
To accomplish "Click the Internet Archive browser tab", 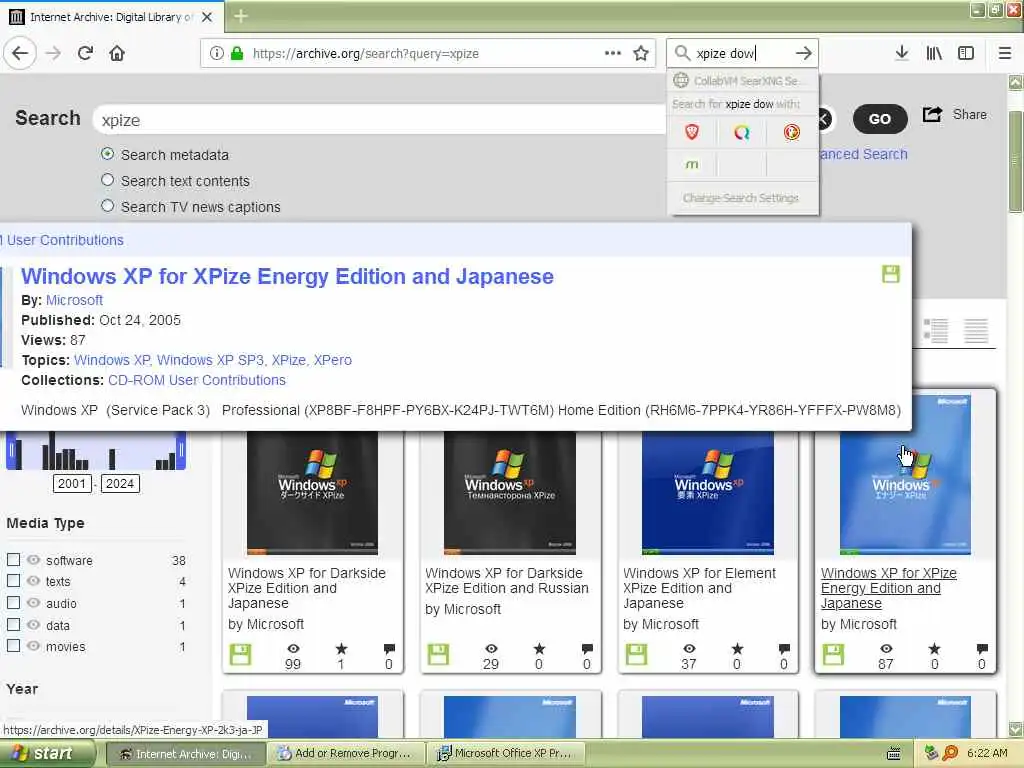I will point(112,16).
